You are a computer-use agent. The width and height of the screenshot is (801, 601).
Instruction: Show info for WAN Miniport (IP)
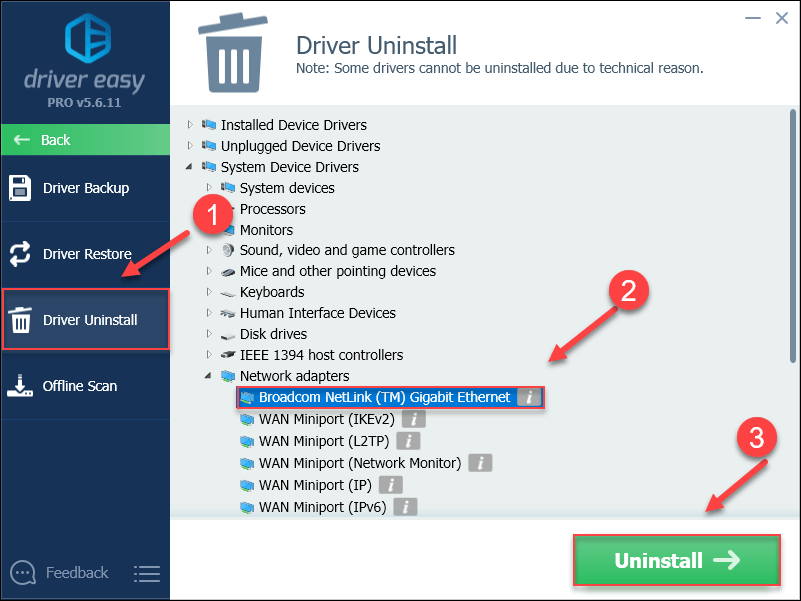coord(391,485)
